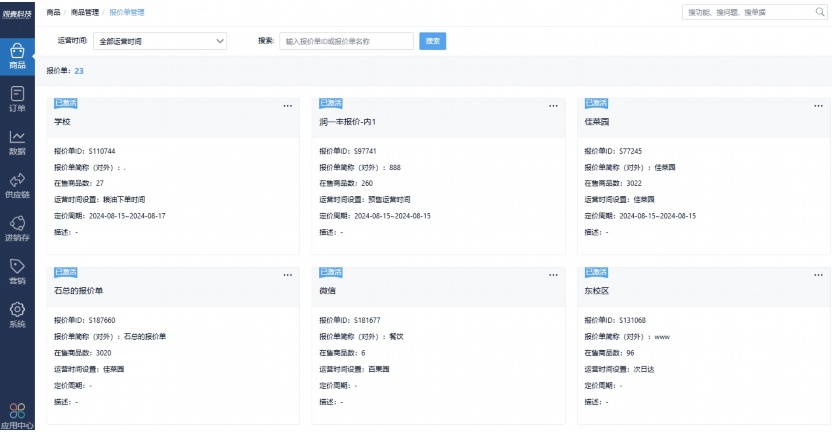Click 在售商品数 27 on 学校 card
The image size is (832, 432).
(x=100, y=183)
